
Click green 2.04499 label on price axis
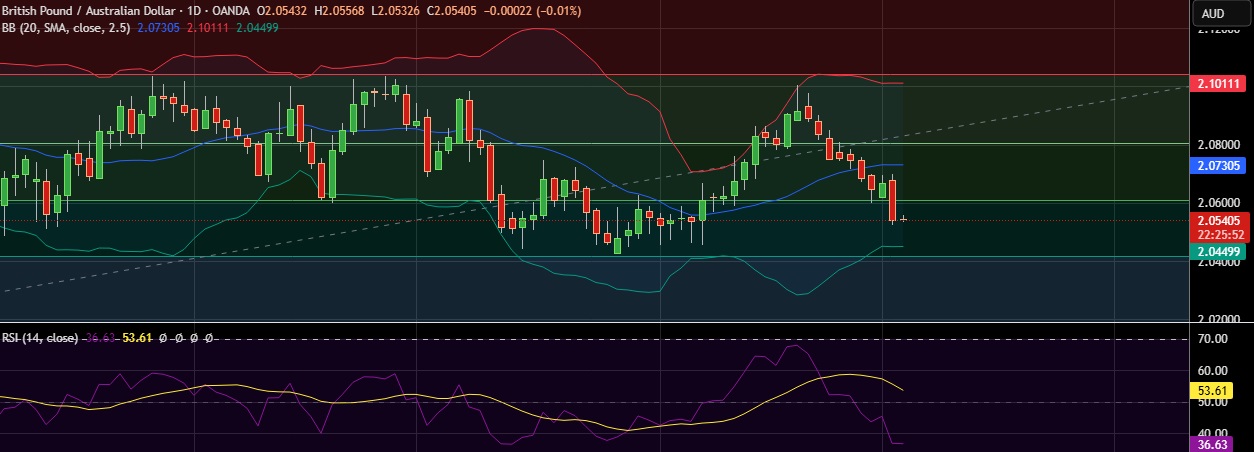pos(1218,252)
